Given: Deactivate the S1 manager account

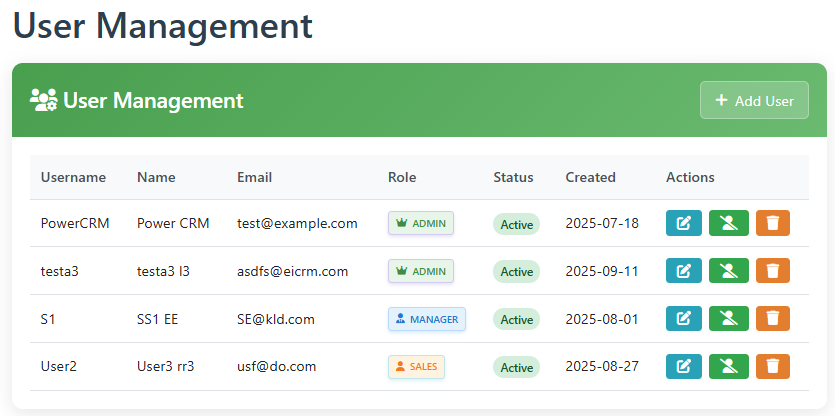Looking at the screenshot, I should tap(729, 319).
